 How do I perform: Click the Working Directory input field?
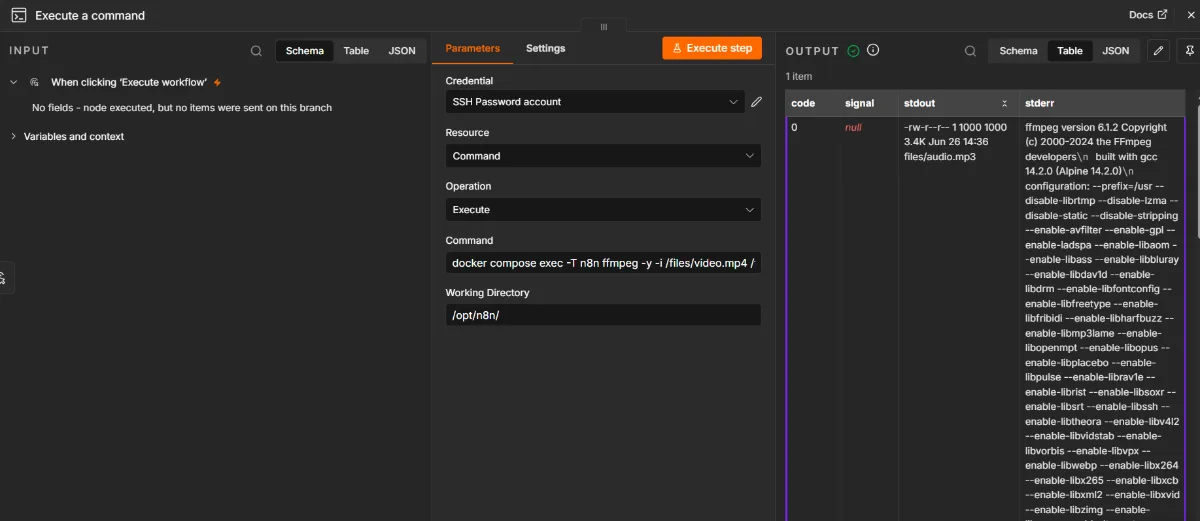click(603, 315)
